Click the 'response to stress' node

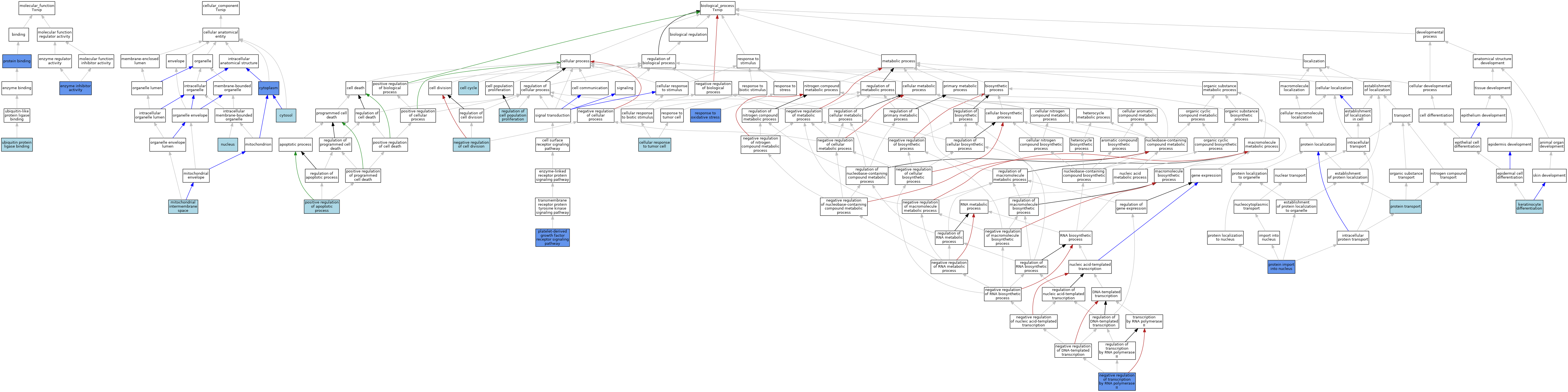[785, 88]
